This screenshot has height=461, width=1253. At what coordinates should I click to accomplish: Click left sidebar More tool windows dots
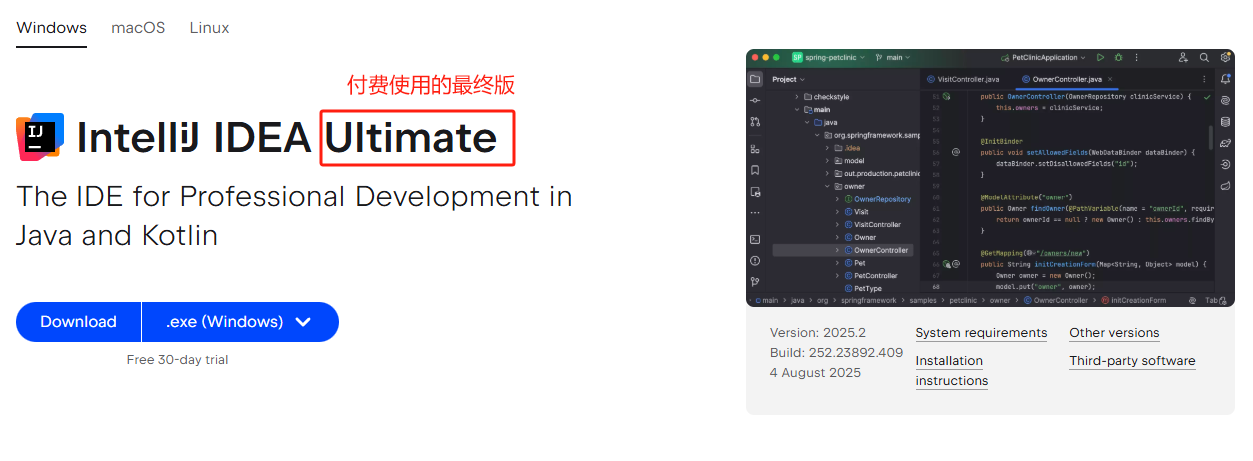pyautogui.click(x=755, y=212)
